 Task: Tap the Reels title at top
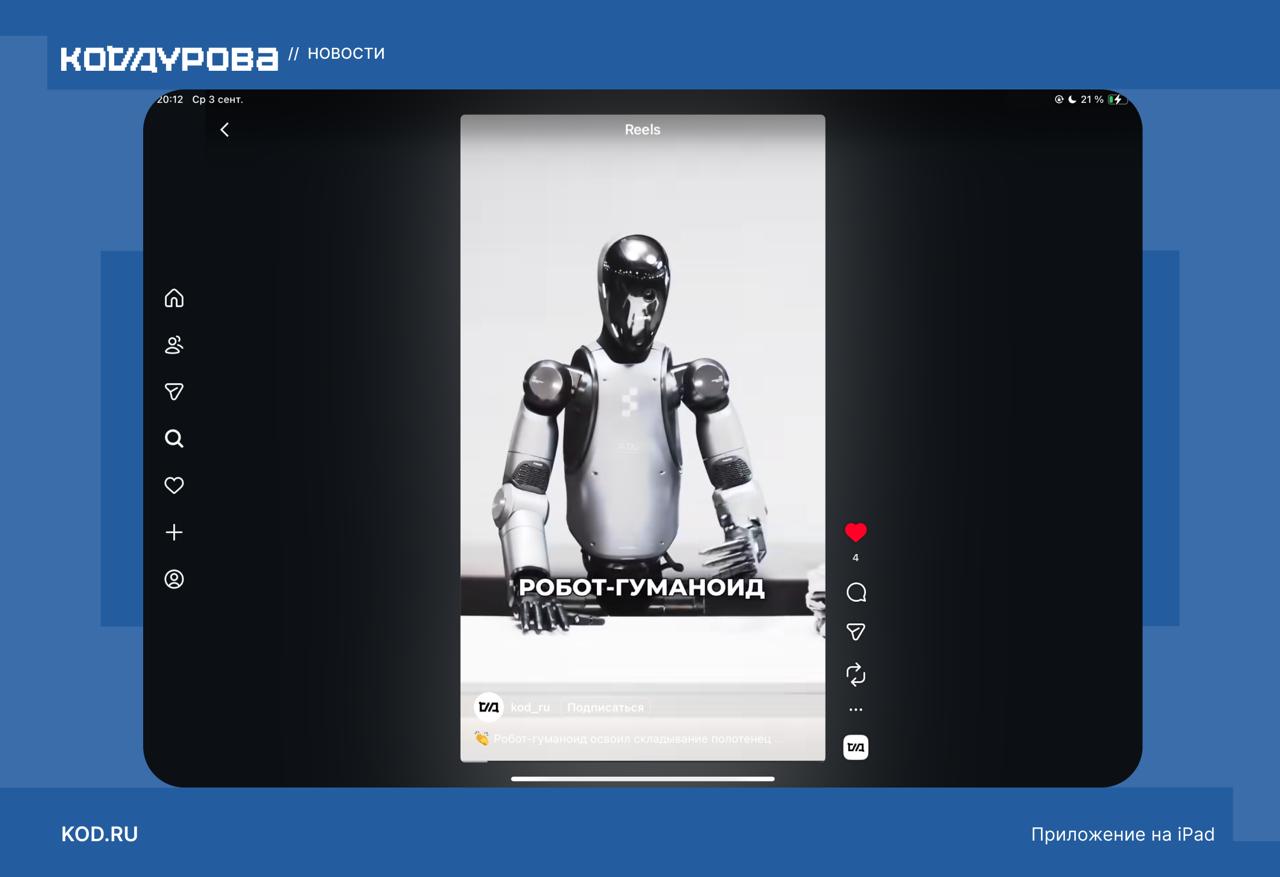pos(642,130)
